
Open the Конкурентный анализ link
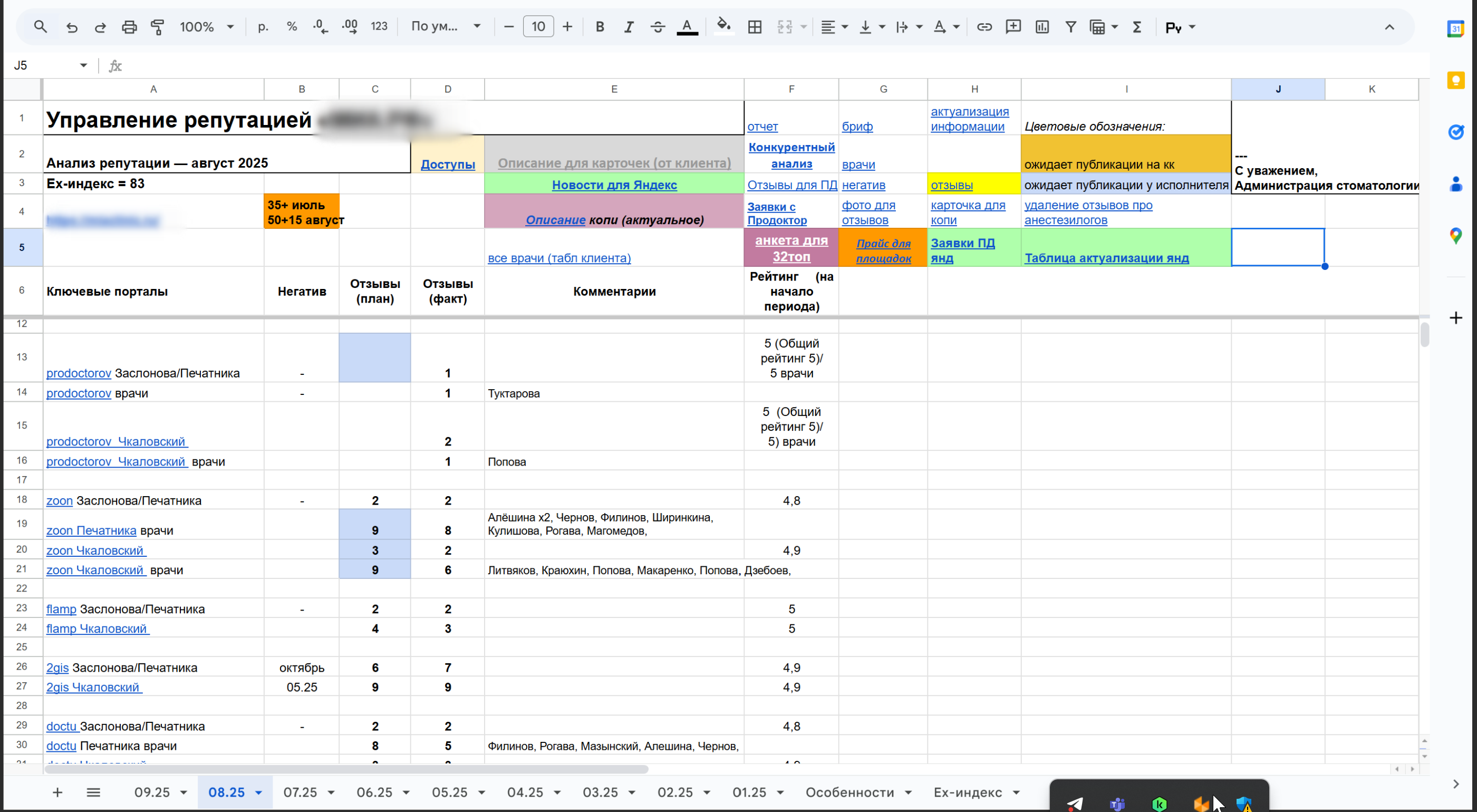(x=791, y=156)
